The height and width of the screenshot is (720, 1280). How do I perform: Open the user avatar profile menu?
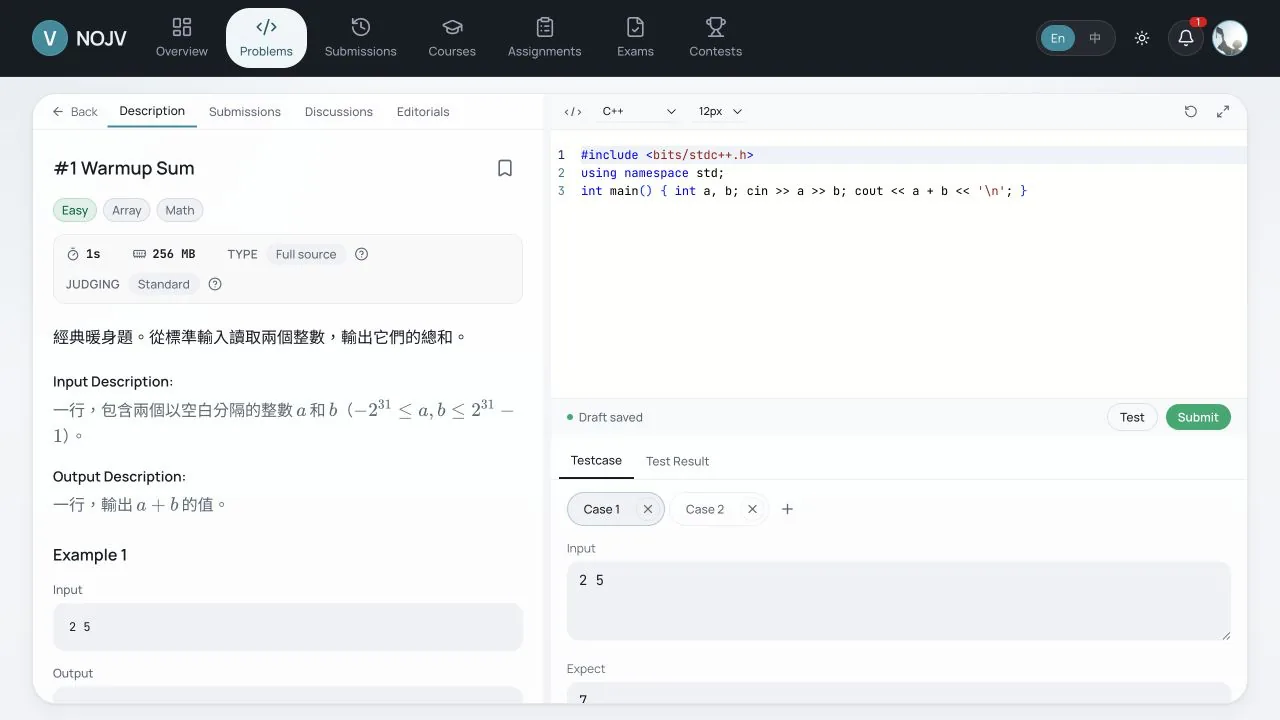click(x=1230, y=38)
